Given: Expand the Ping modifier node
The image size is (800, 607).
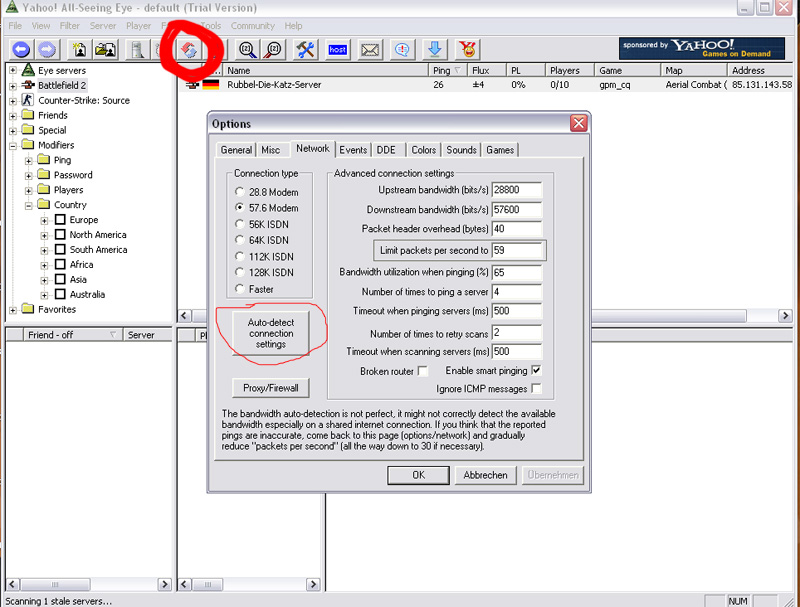Looking at the screenshot, I should pos(29,161).
